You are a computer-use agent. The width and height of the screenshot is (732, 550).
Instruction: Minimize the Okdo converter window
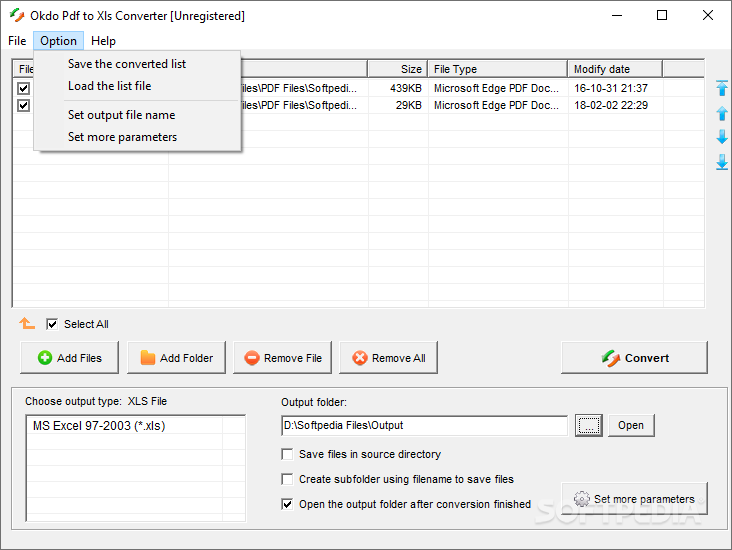[x=617, y=15]
